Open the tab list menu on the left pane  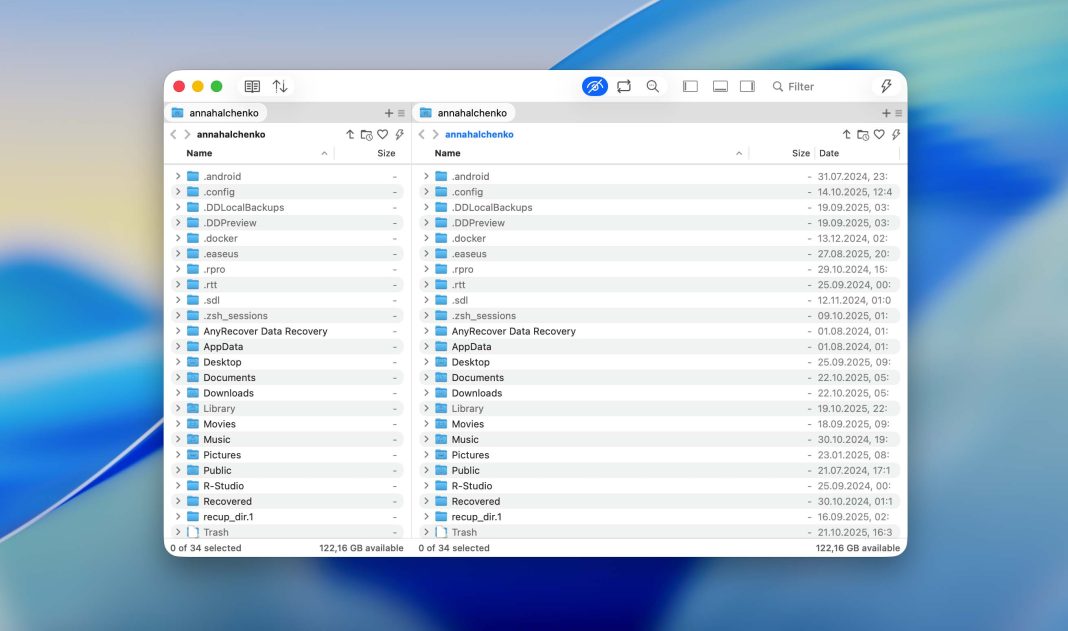click(399, 112)
